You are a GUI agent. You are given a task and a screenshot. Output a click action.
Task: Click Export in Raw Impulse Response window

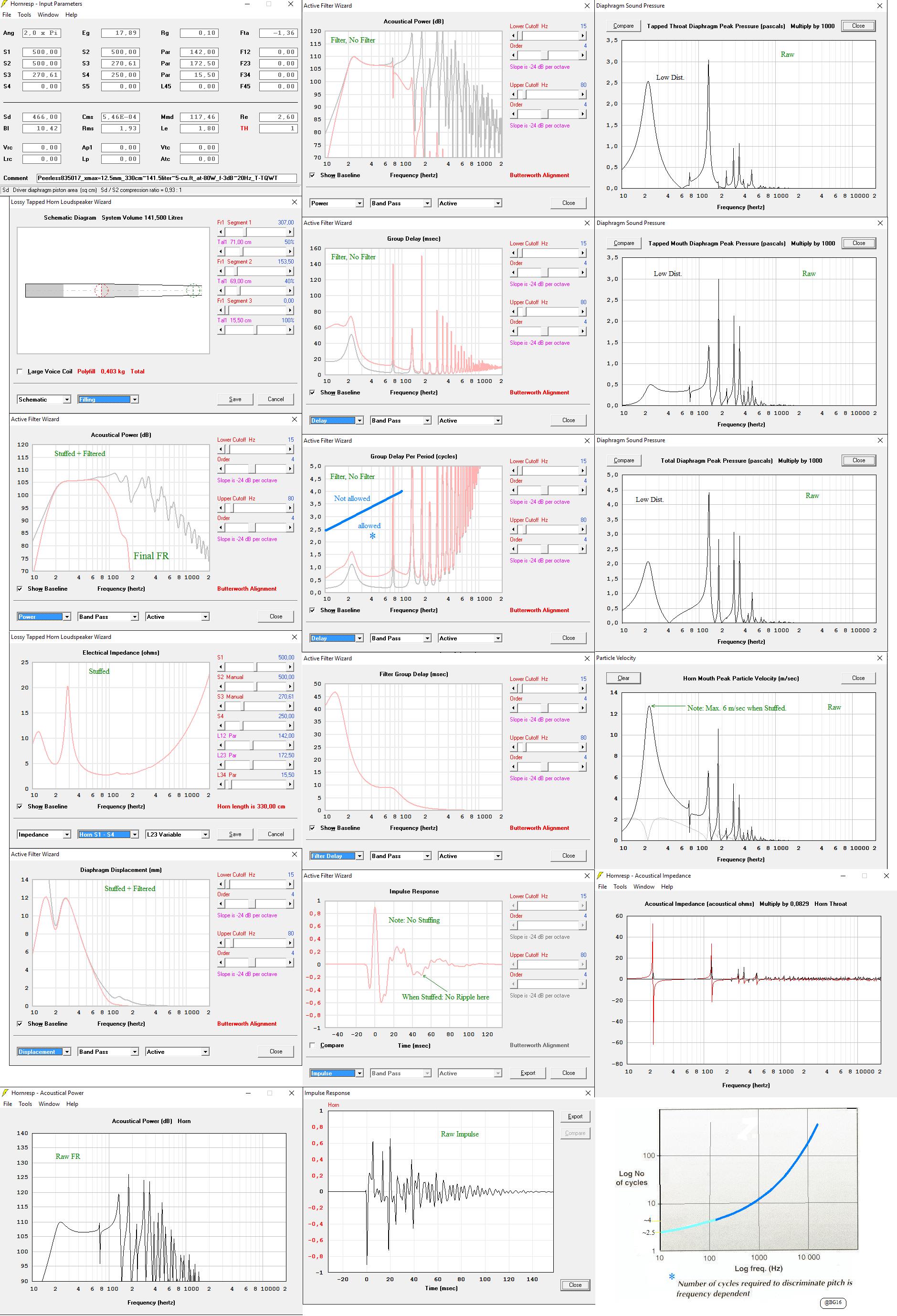575,1117
